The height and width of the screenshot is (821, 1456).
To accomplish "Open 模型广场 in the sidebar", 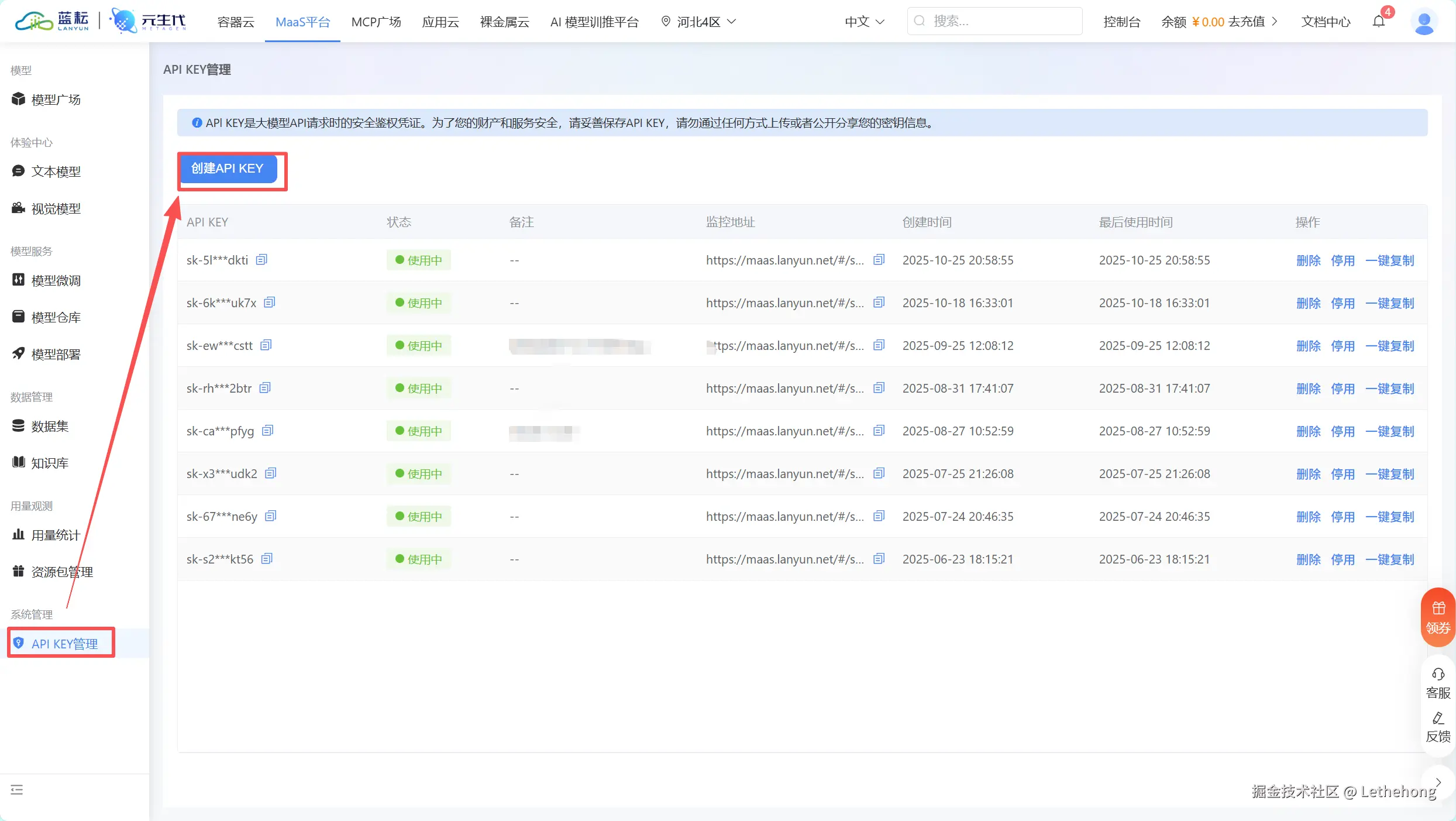I will (x=56, y=99).
